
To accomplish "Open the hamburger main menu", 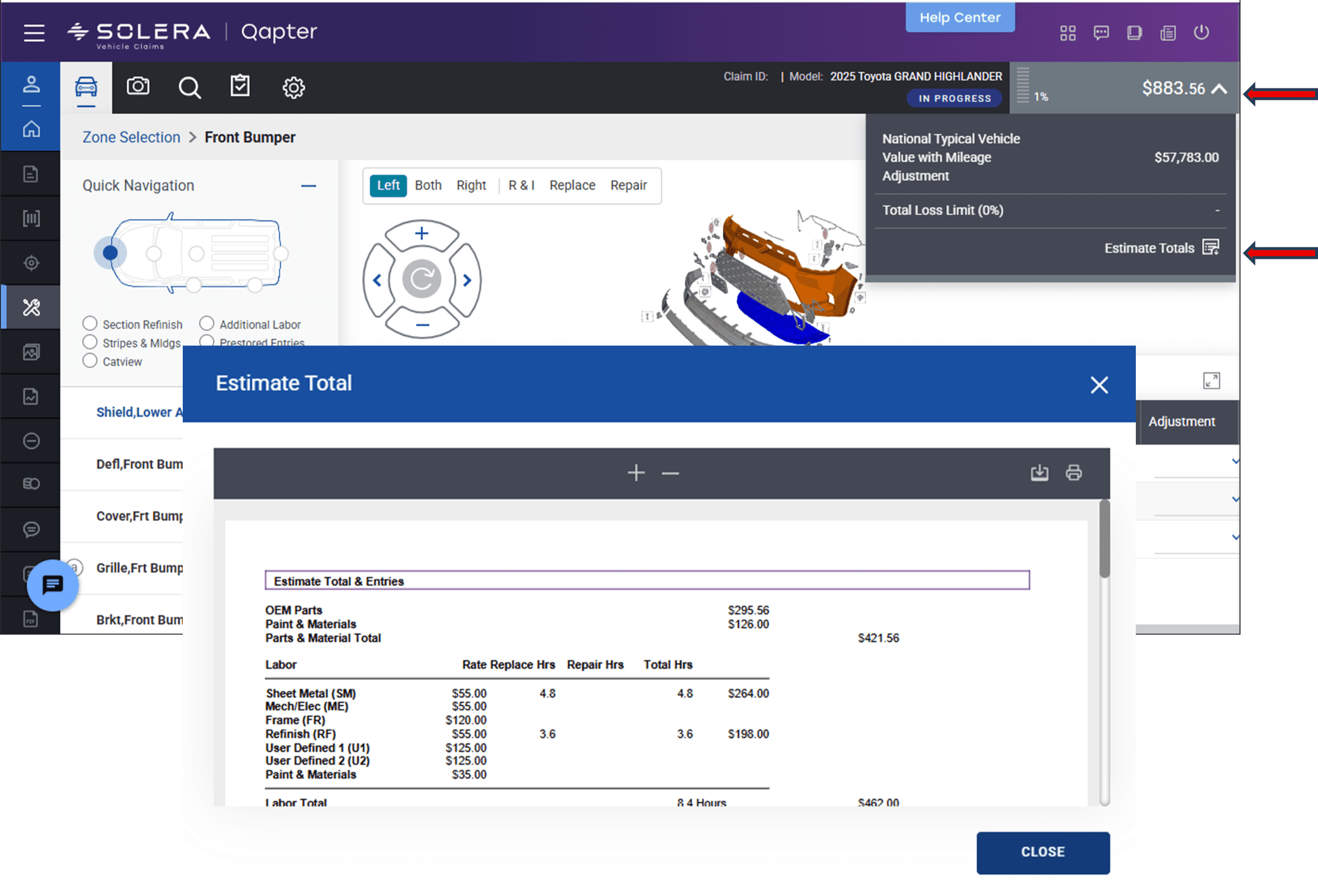I will tap(34, 33).
